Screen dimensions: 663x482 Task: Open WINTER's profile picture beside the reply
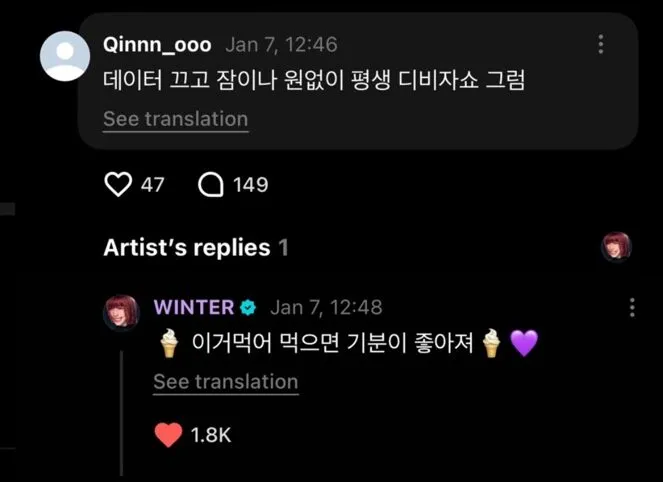click(x=125, y=315)
